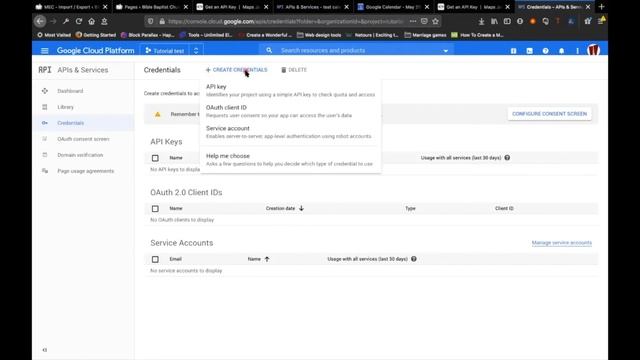Click Configure Consent Screen button
The height and width of the screenshot is (360, 640).
pyautogui.click(x=549, y=114)
